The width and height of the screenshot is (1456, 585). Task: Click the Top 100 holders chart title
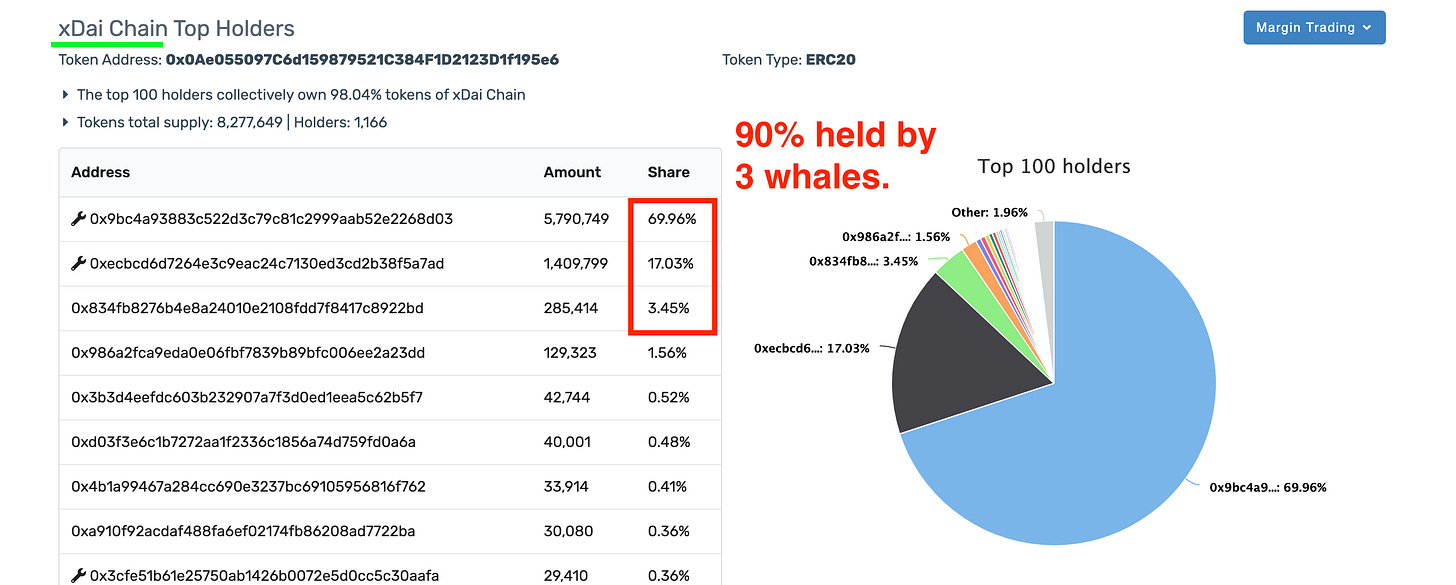point(1054,167)
